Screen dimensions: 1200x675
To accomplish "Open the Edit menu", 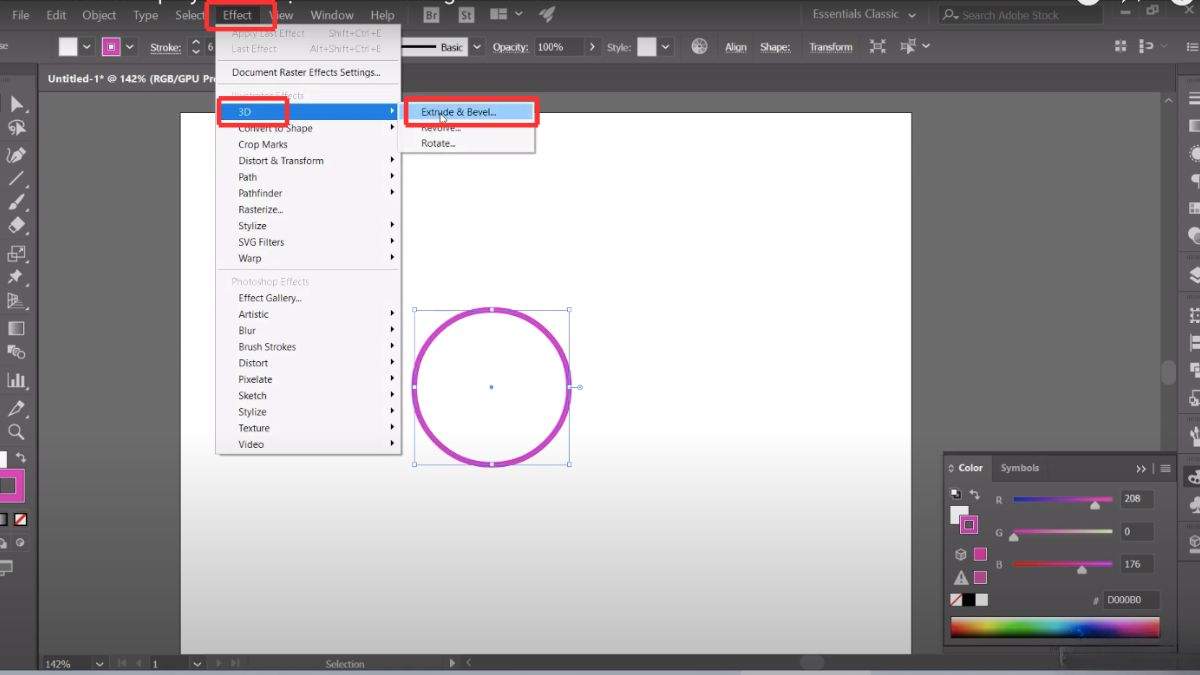I will [x=57, y=15].
